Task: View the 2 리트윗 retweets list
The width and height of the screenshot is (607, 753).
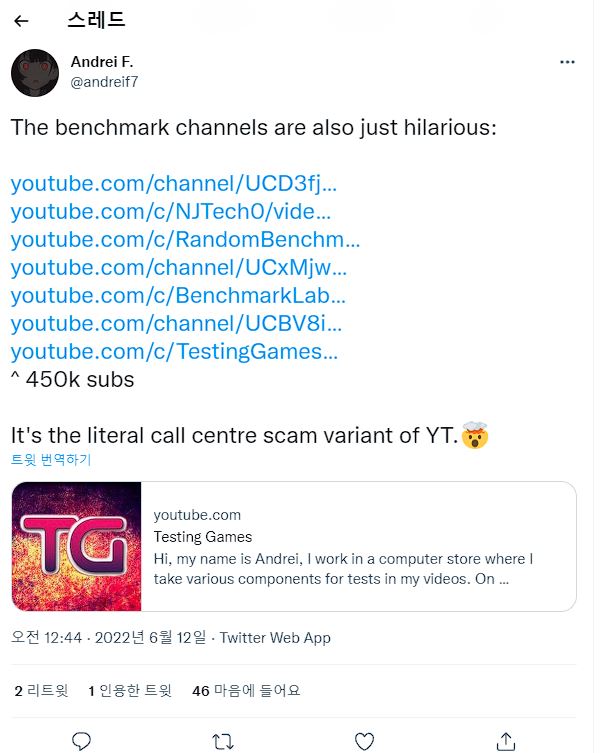Action: (41, 690)
